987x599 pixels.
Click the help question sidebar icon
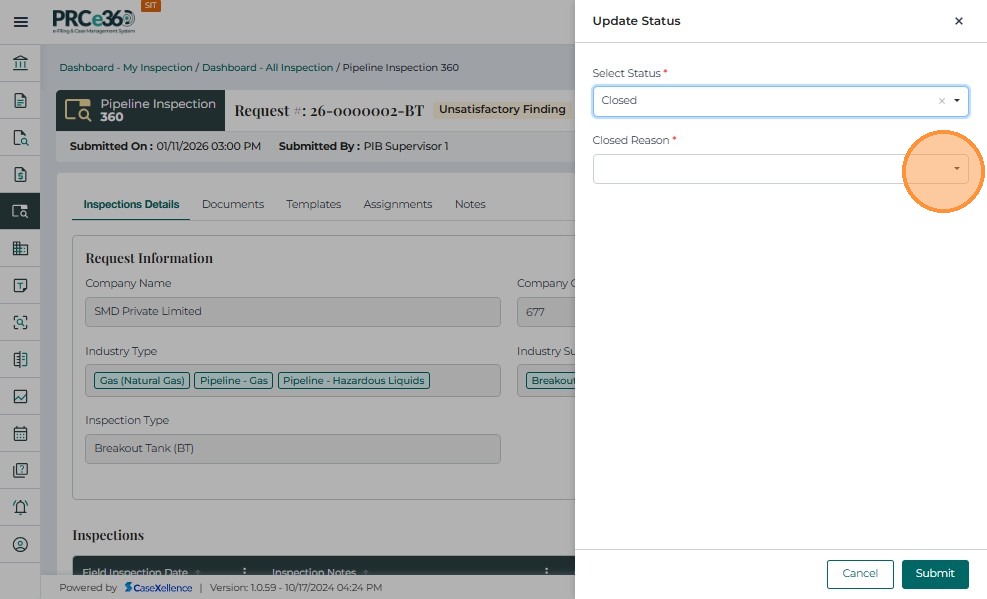tap(20, 470)
